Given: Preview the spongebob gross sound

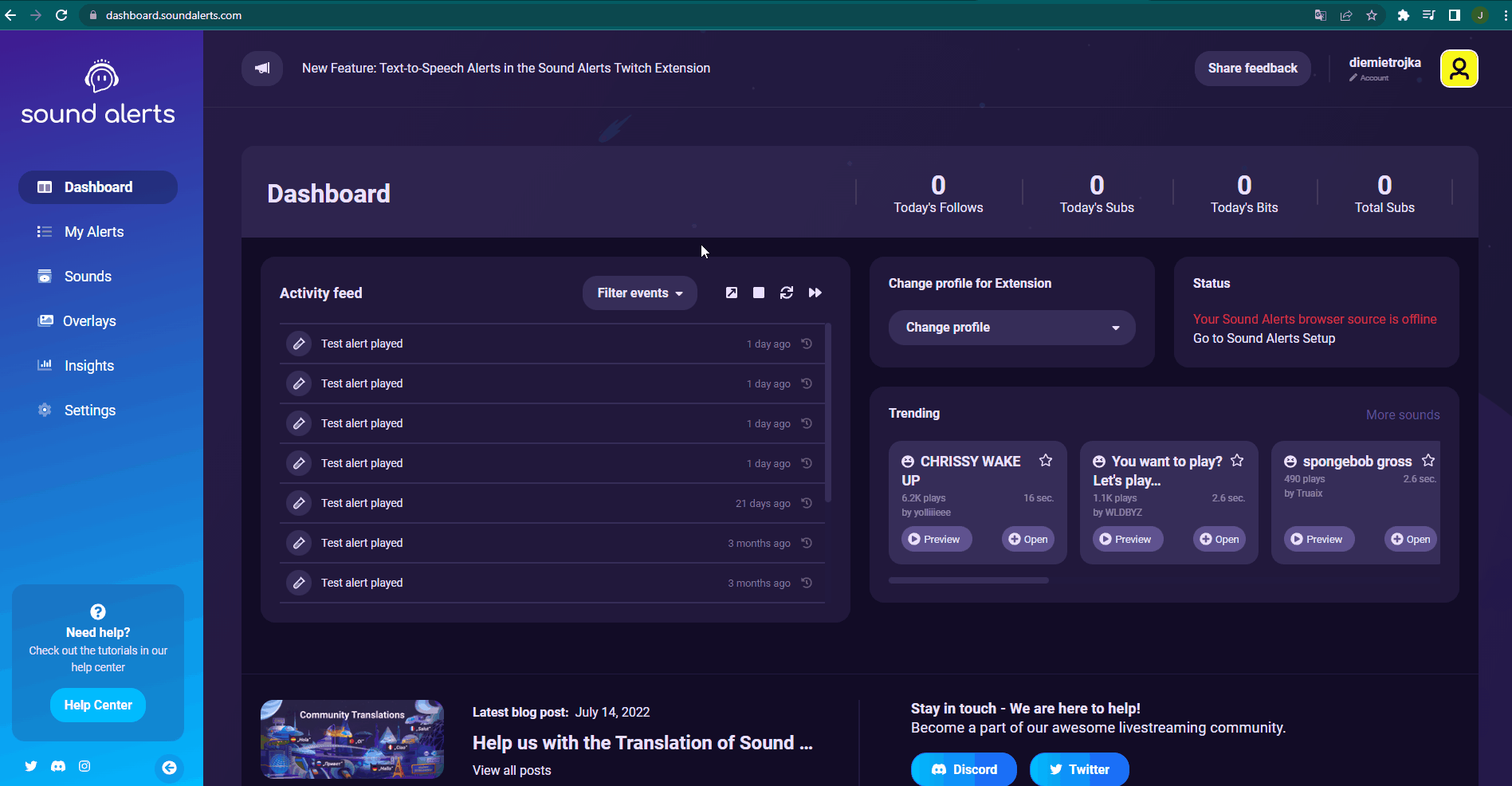Looking at the screenshot, I should point(1318,539).
